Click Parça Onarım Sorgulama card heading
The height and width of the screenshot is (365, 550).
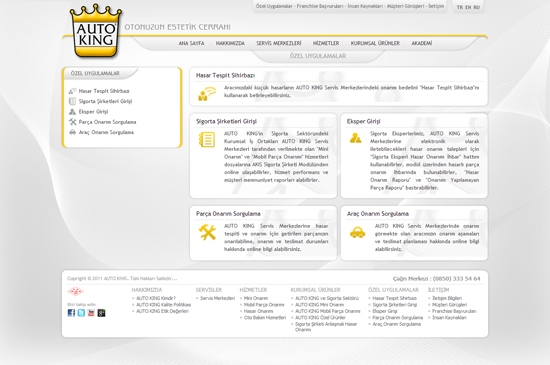tap(228, 214)
